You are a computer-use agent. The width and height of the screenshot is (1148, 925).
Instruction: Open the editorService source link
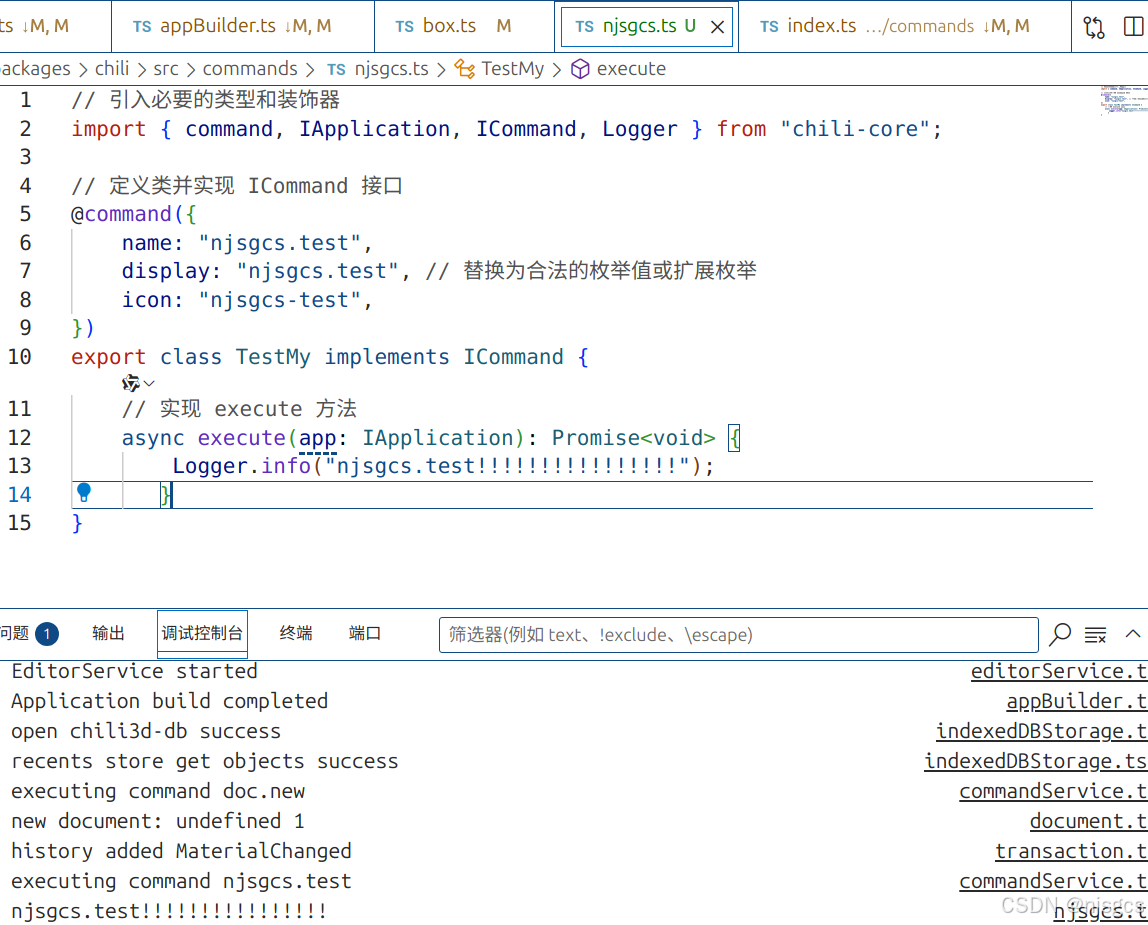1059,672
